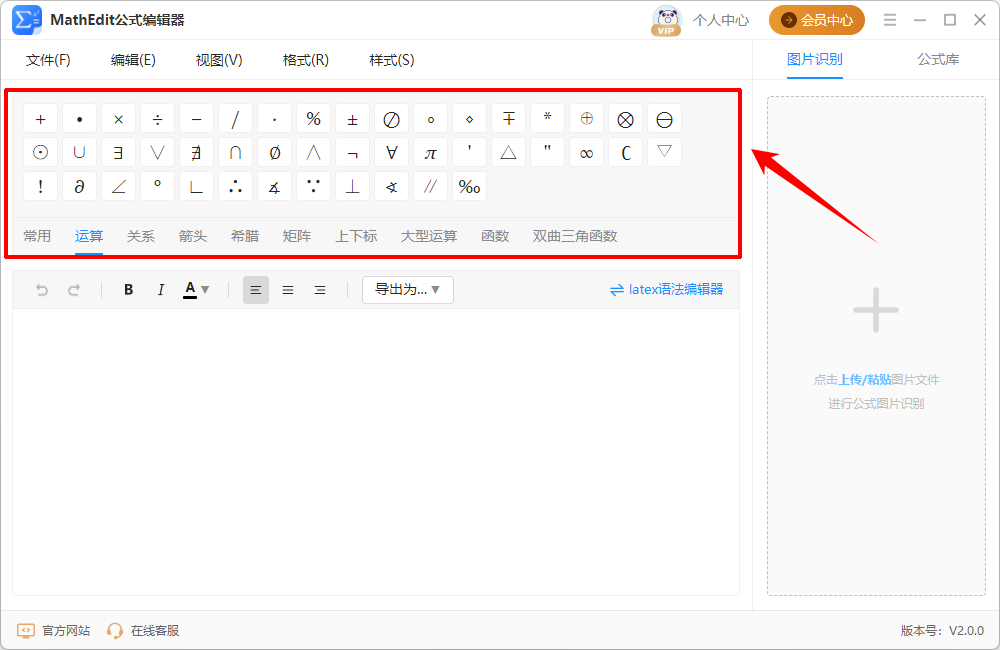Insert the per-mille symbol
The image size is (1000, 650).
[469, 186]
